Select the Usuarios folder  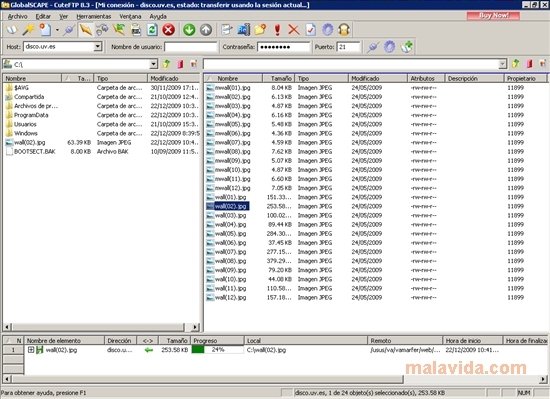(x=25, y=124)
